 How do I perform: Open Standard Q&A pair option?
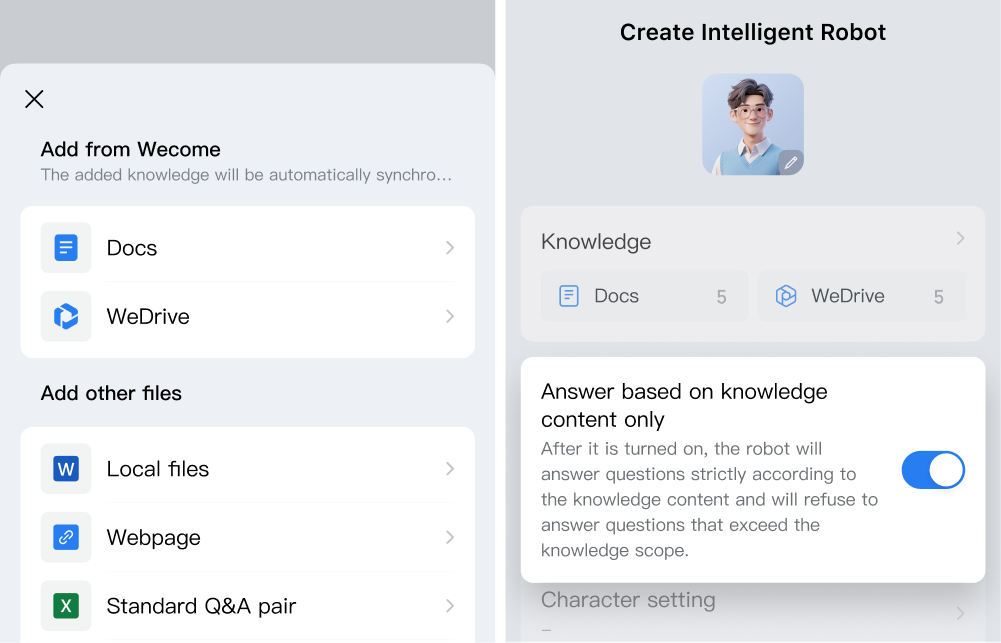click(x=248, y=606)
